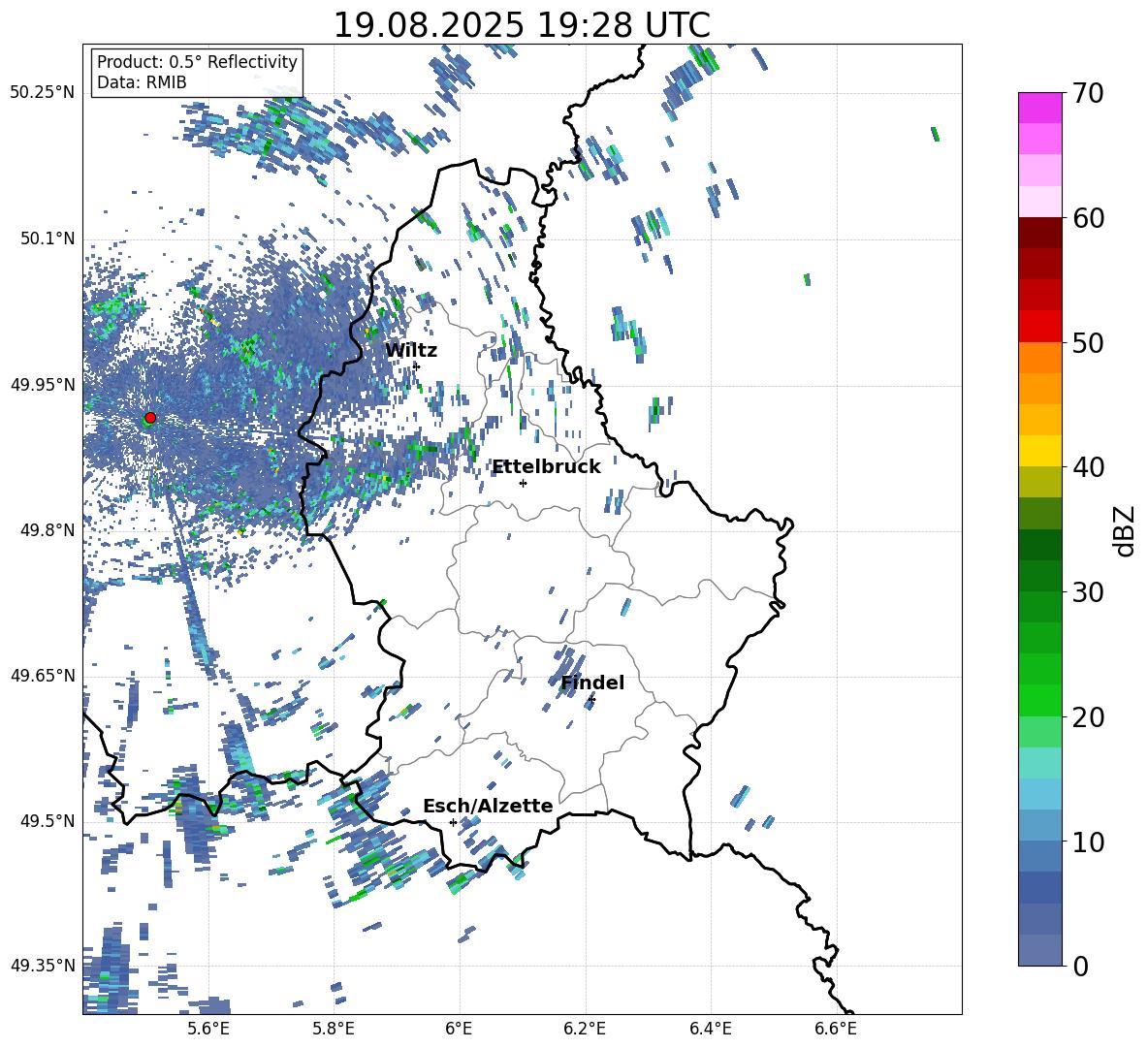Click the Findel station cross marker
This screenshot has width=1148, height=1048.
click(x=591, y=700)
